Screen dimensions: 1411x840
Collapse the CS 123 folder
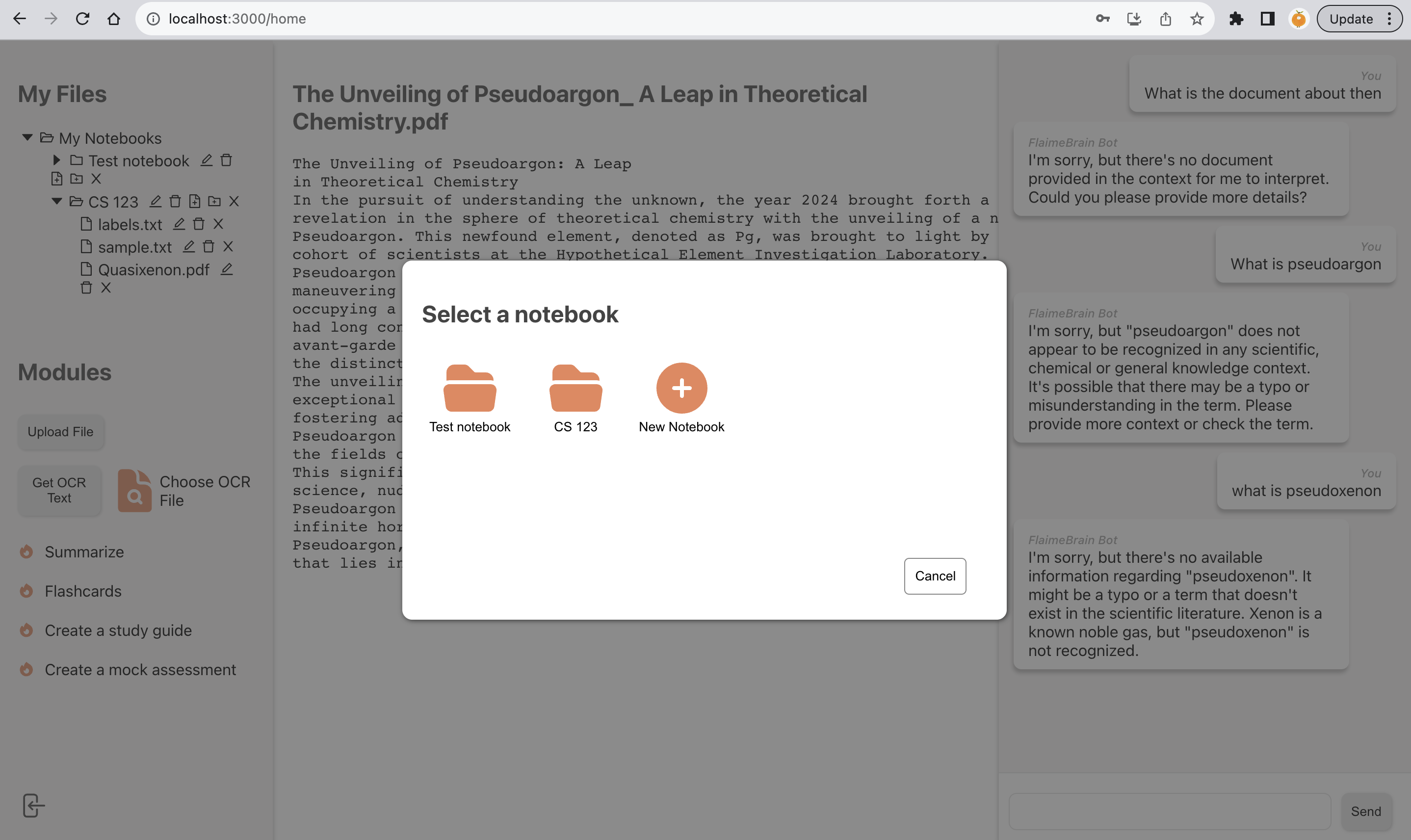56,202
